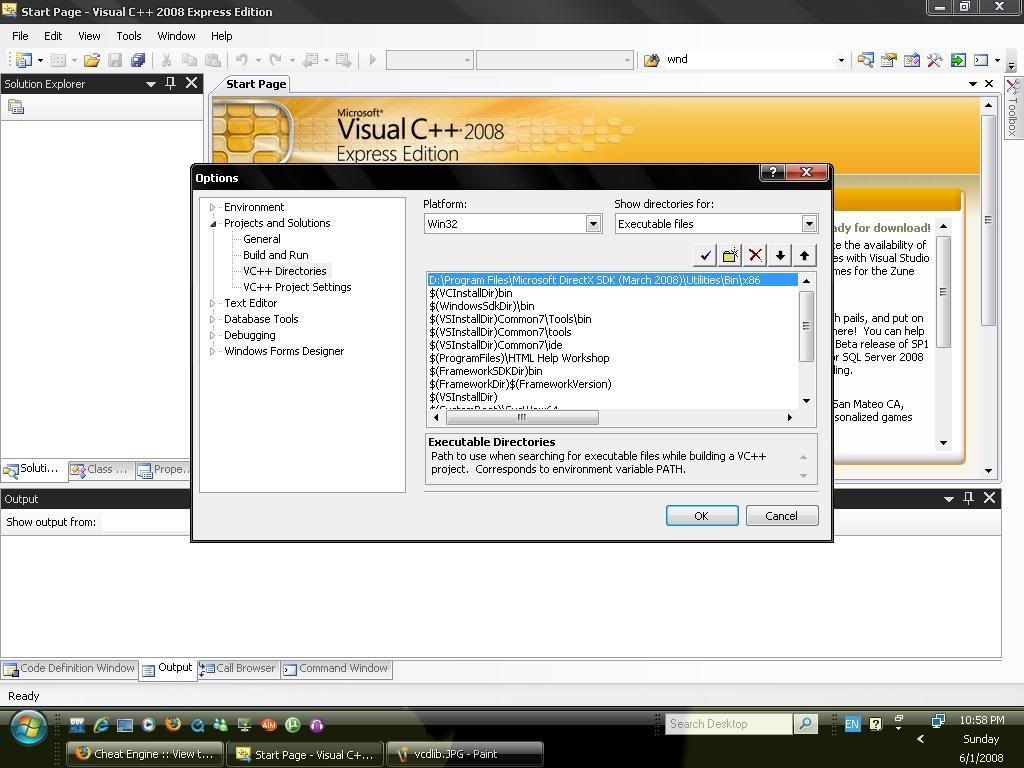Image resolution: width=1024 pixels, height=768 pixels.
Task: Switch to vcdlib.JPG Paint taskbar window
Action: point(465,754)
